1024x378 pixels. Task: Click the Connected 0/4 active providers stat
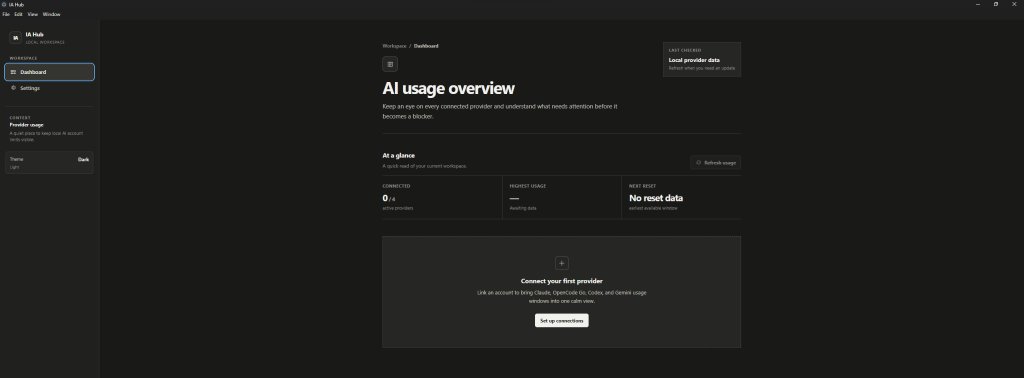[x=441, y=197]
